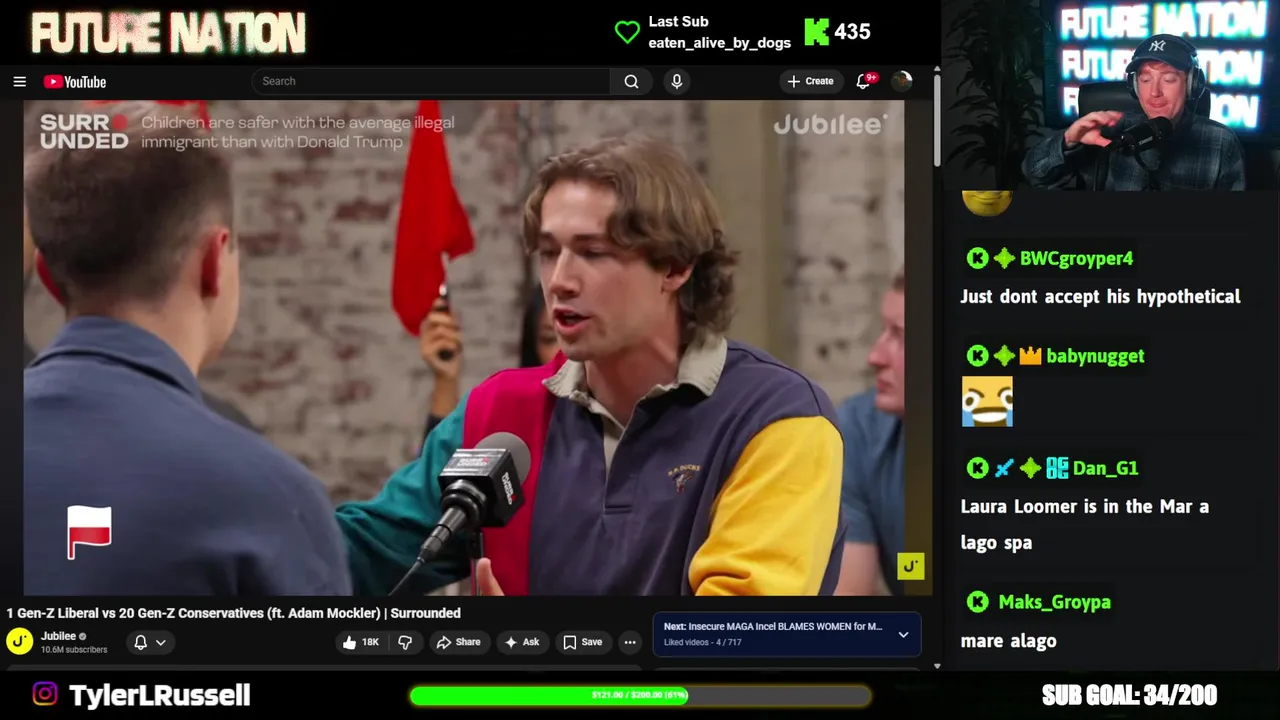Viewport: 1280px width, 720px height.
Task: Go to YouTube home via logo
Action: tap(75, 82)
